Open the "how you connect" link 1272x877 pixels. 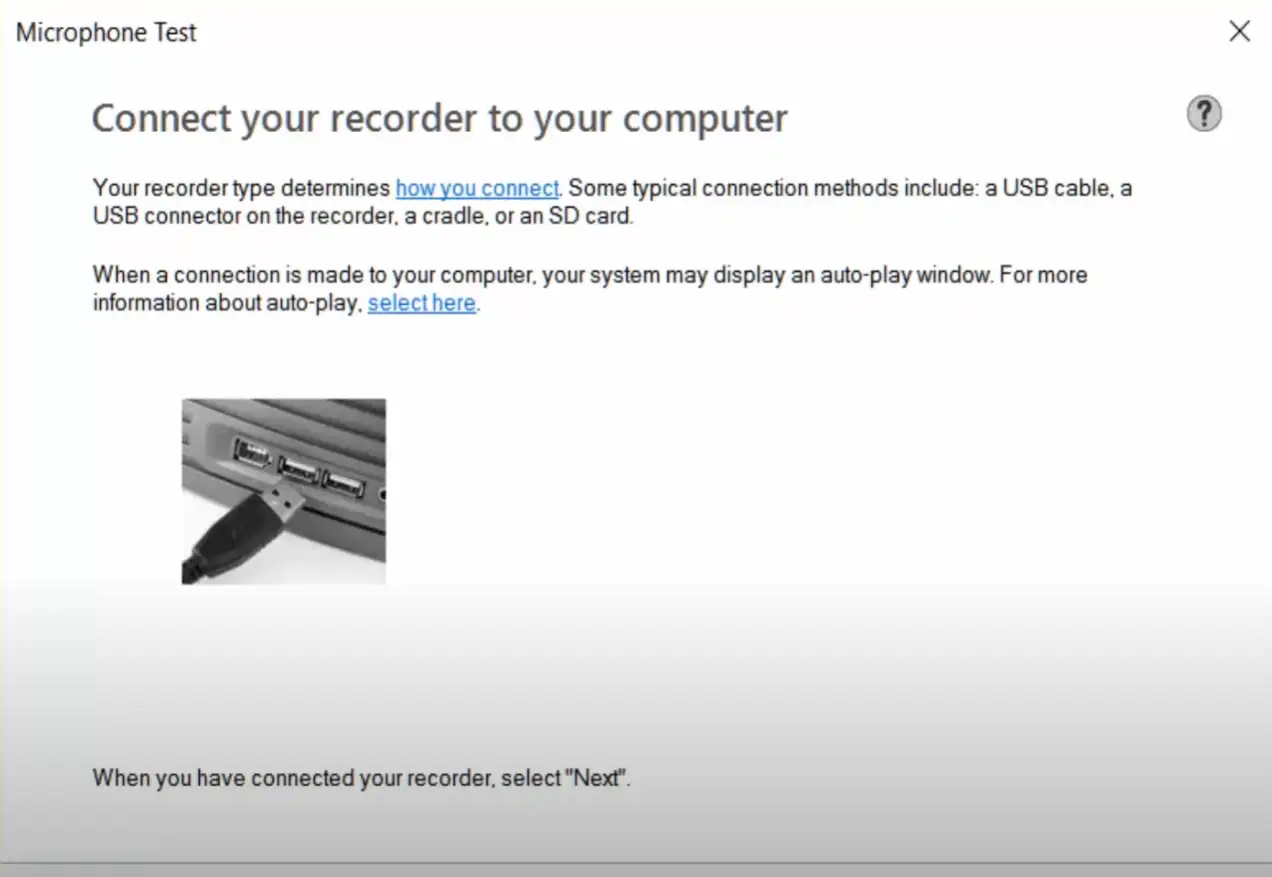[477, 188]
